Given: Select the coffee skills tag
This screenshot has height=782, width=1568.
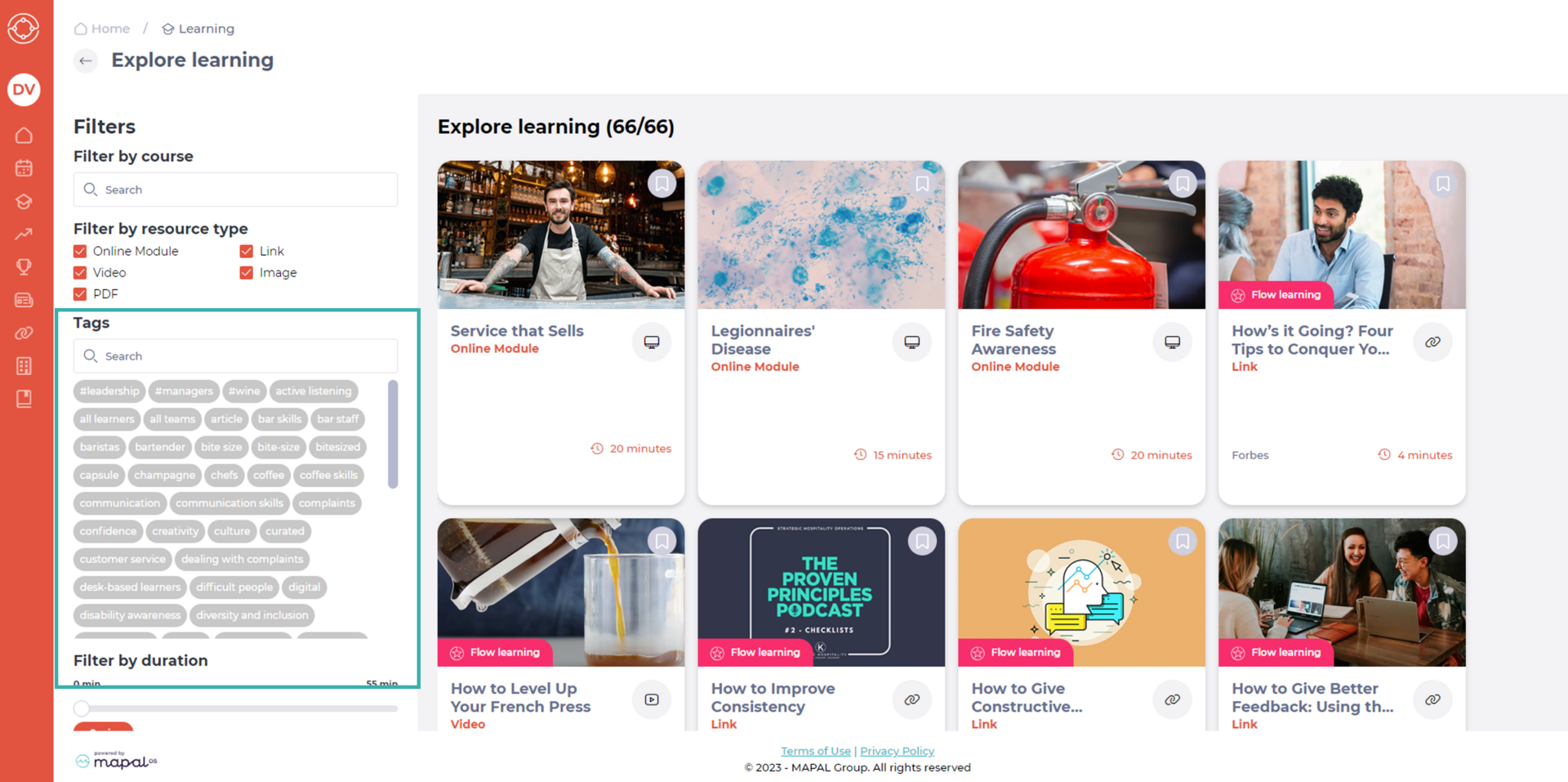Looking at the screenshot, I should click(x=328, y=475).
